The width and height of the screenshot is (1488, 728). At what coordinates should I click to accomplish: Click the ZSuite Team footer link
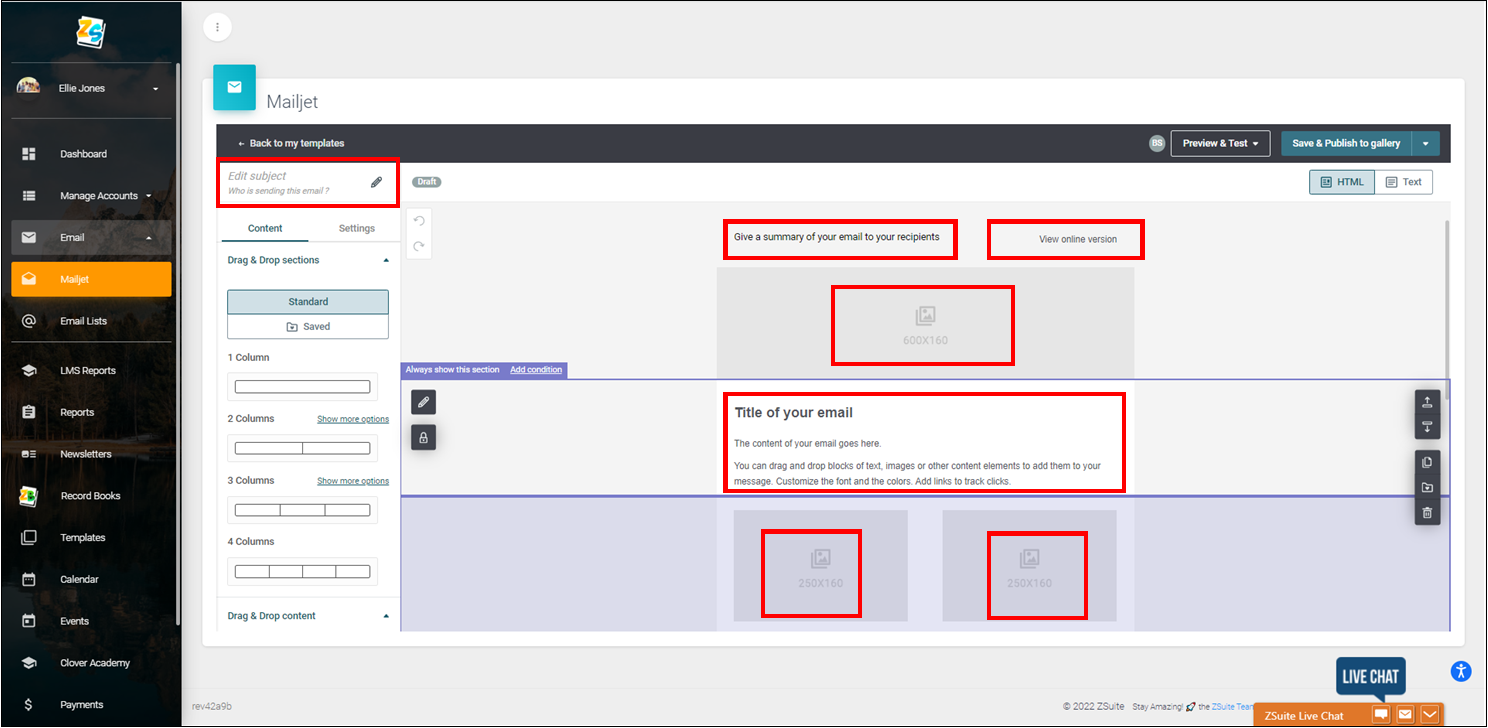(x=1231, y=706)
